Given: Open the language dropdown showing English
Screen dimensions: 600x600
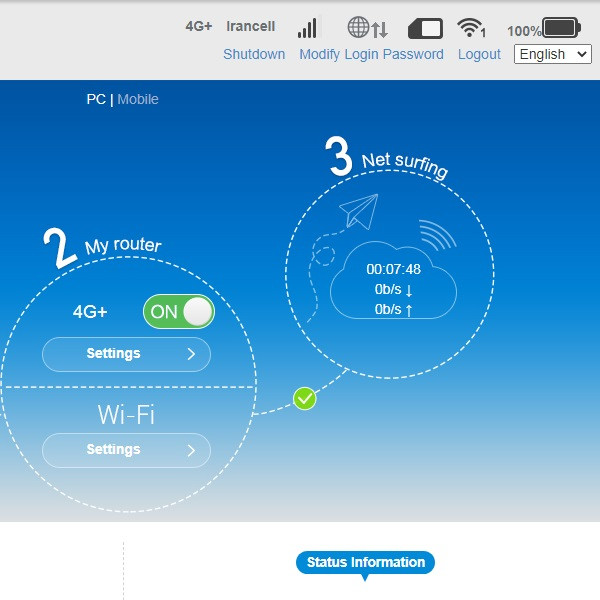Looking at the screenshot, I should (553, 54).
